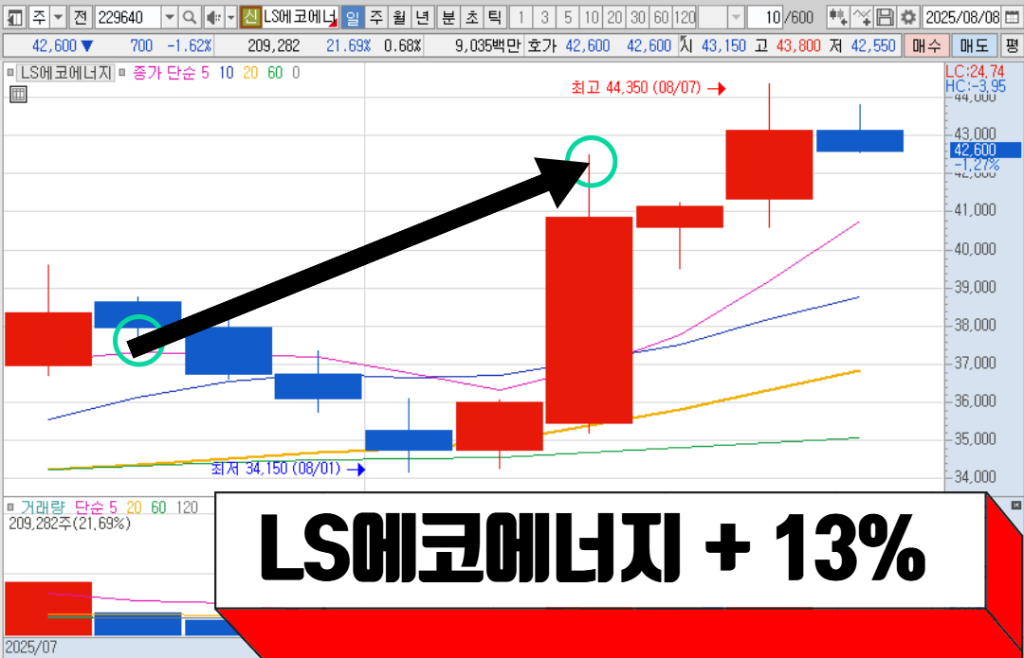Click the blue 매도 sell button
Viewport: 1024px width, 658px height.
tap(974, 46)
